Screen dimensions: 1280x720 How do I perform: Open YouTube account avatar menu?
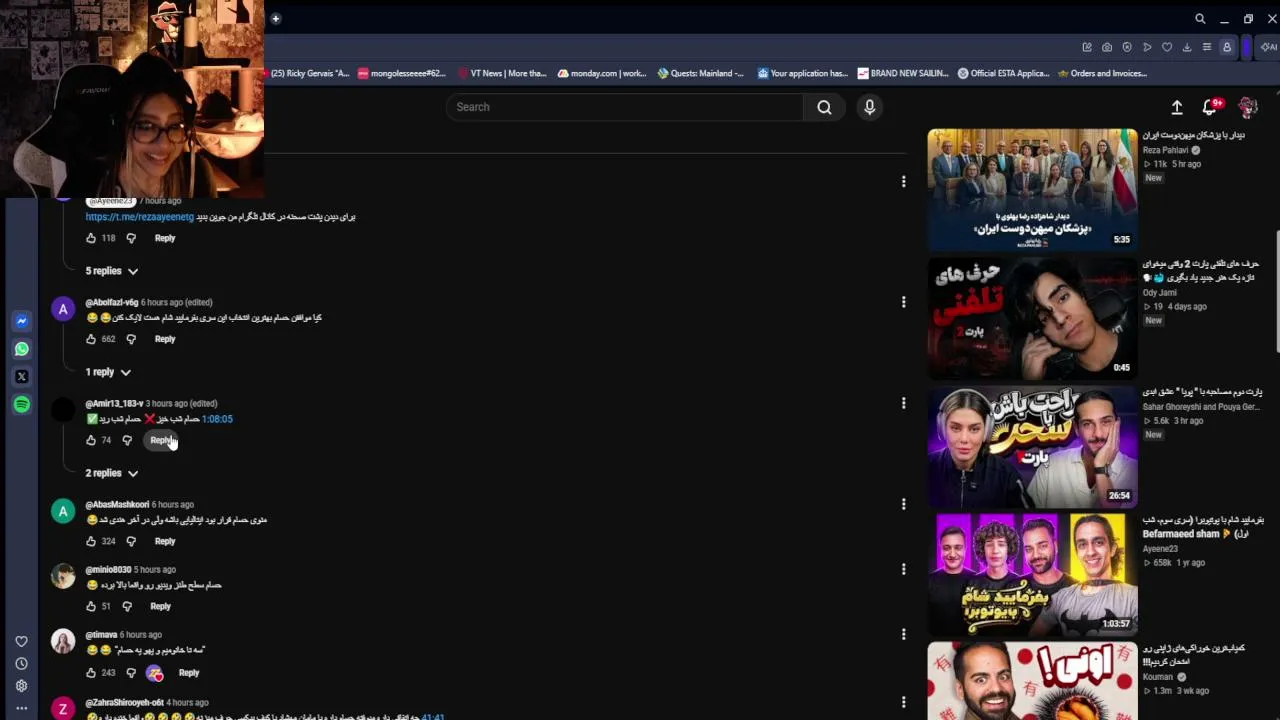pos(1248,107)
